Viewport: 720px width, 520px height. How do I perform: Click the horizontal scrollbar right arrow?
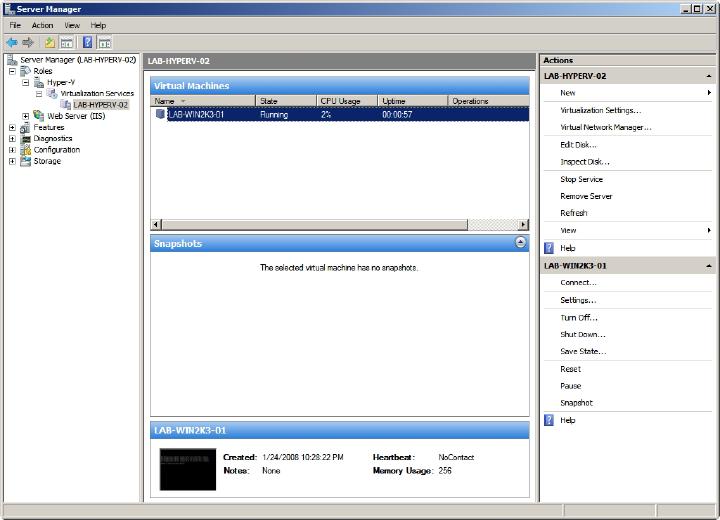[x=523, y=224]
